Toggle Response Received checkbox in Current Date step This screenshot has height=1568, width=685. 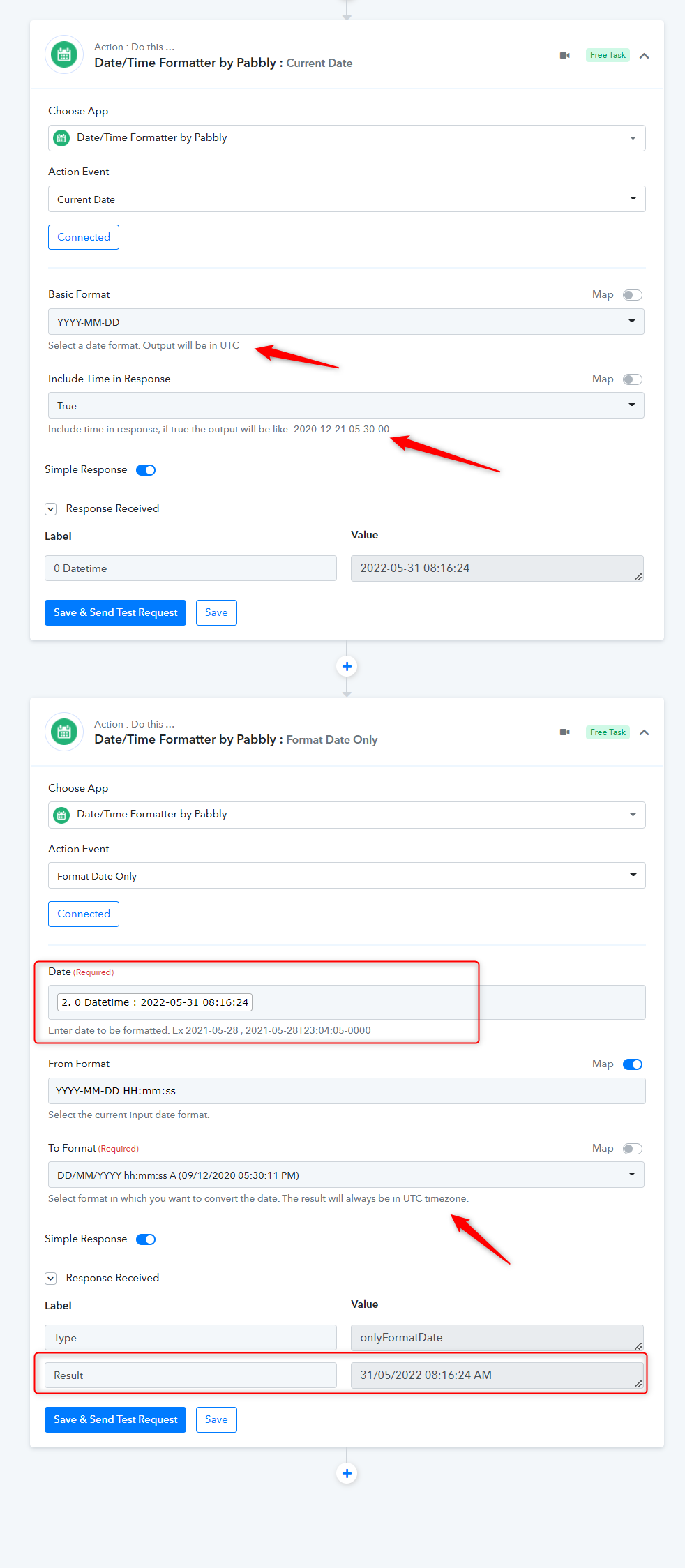tap(51, 509)
